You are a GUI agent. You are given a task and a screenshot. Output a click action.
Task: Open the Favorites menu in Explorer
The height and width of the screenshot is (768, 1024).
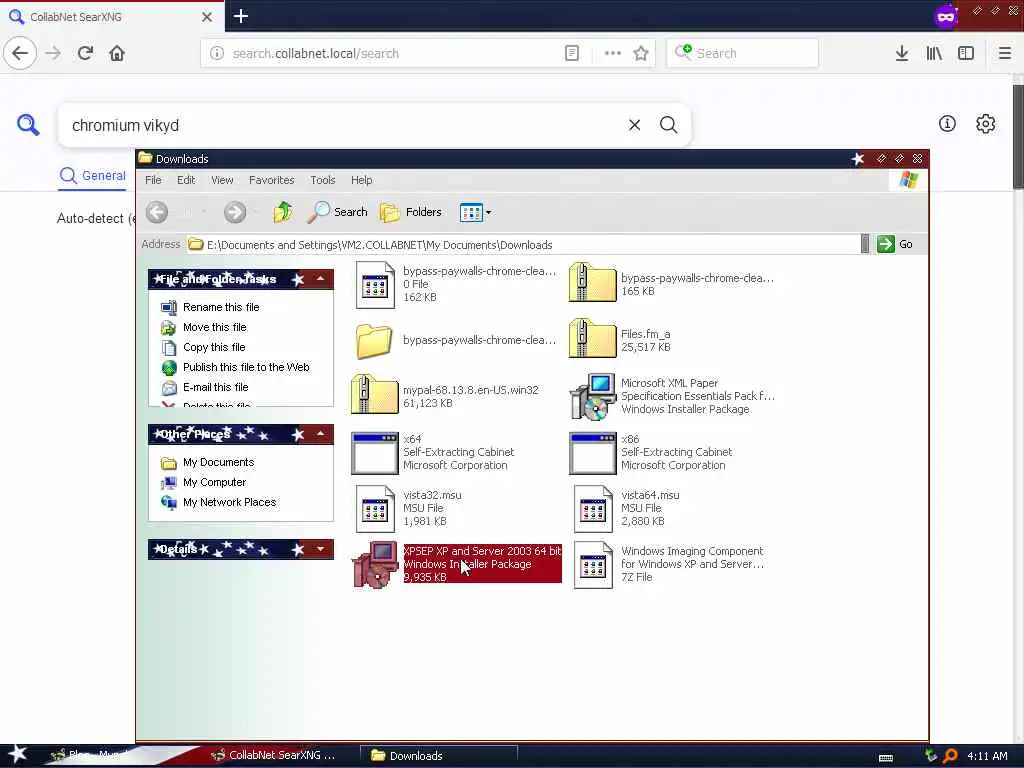pos(272,180)
